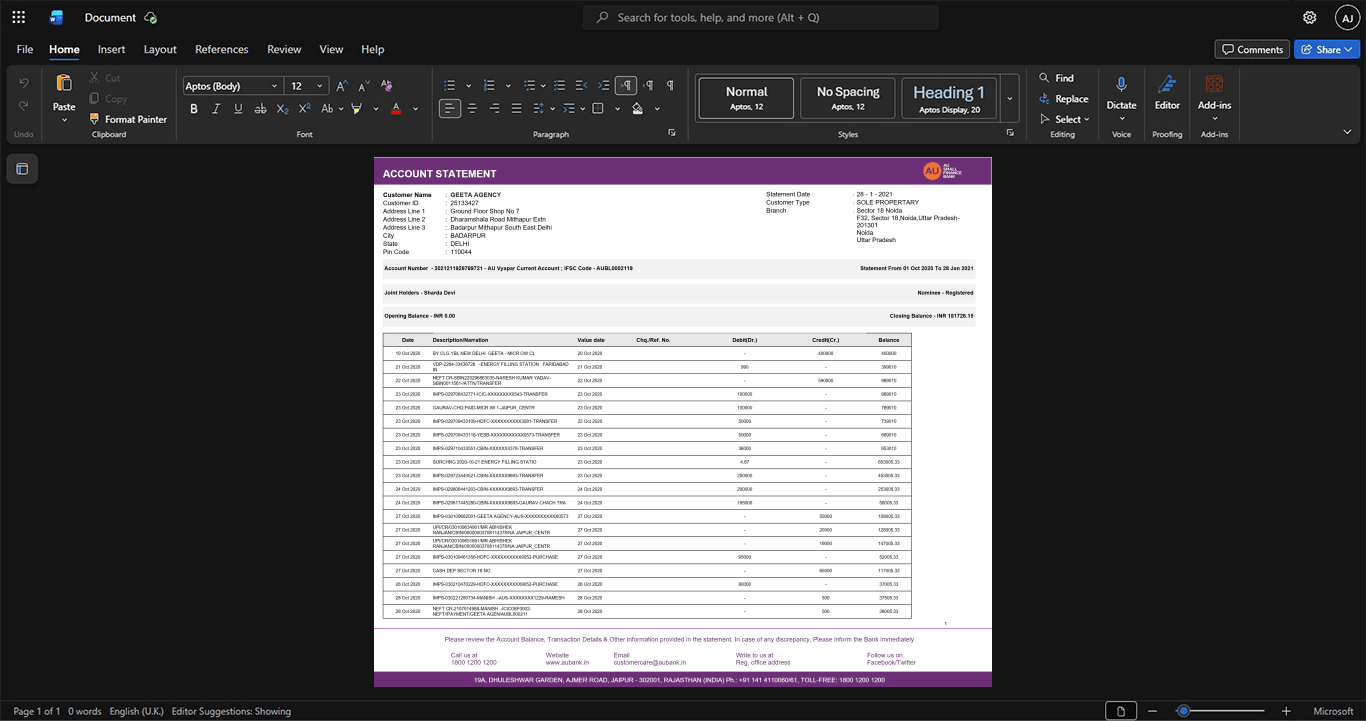
Task: Toggle Italic formatting
Action: pyautogui.click(x=216, y=108)
